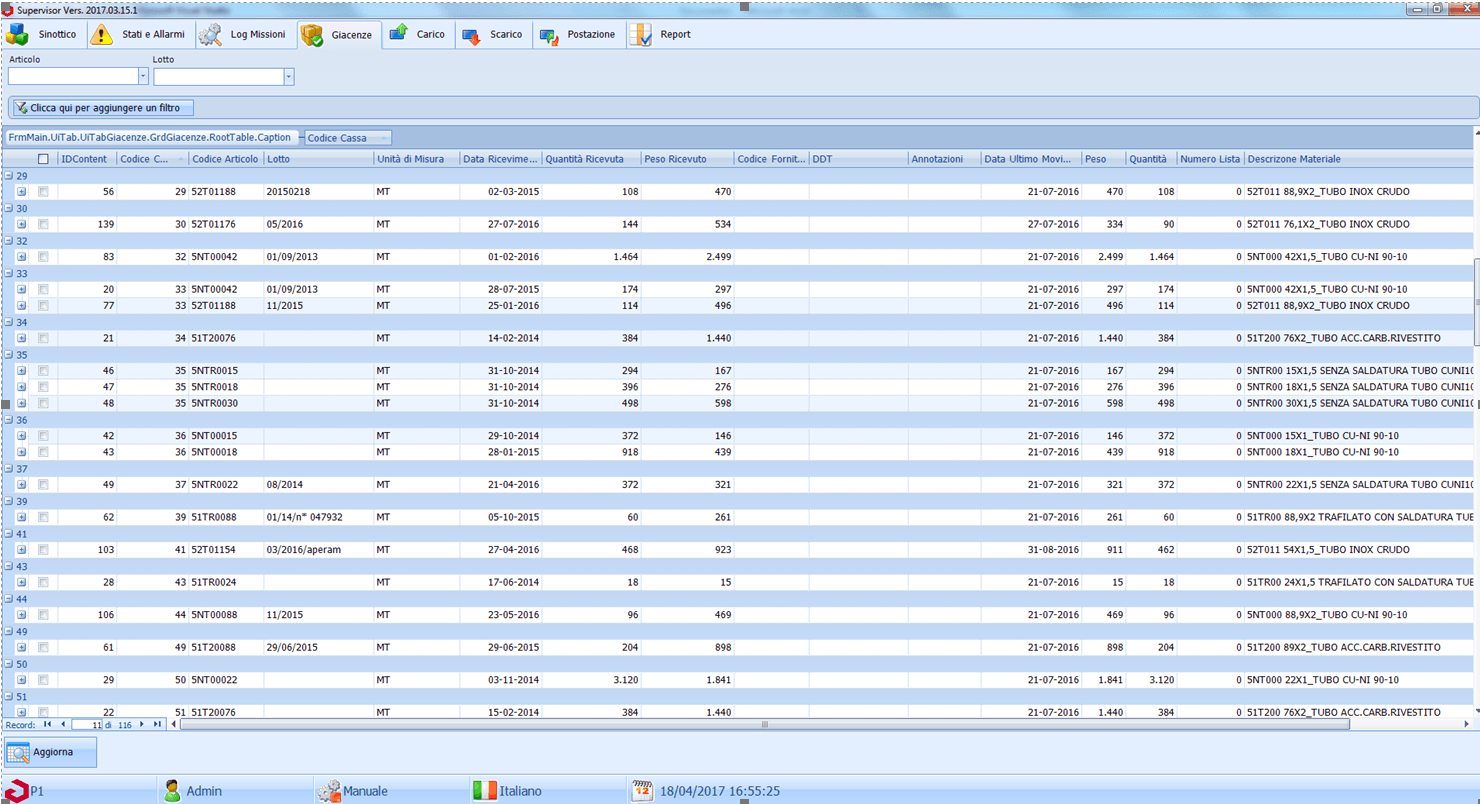The width and height of the screenshot is (1480, 804).
Task: Switch to Stati e Allarmi tab
Action: click(x=138, y=35)
